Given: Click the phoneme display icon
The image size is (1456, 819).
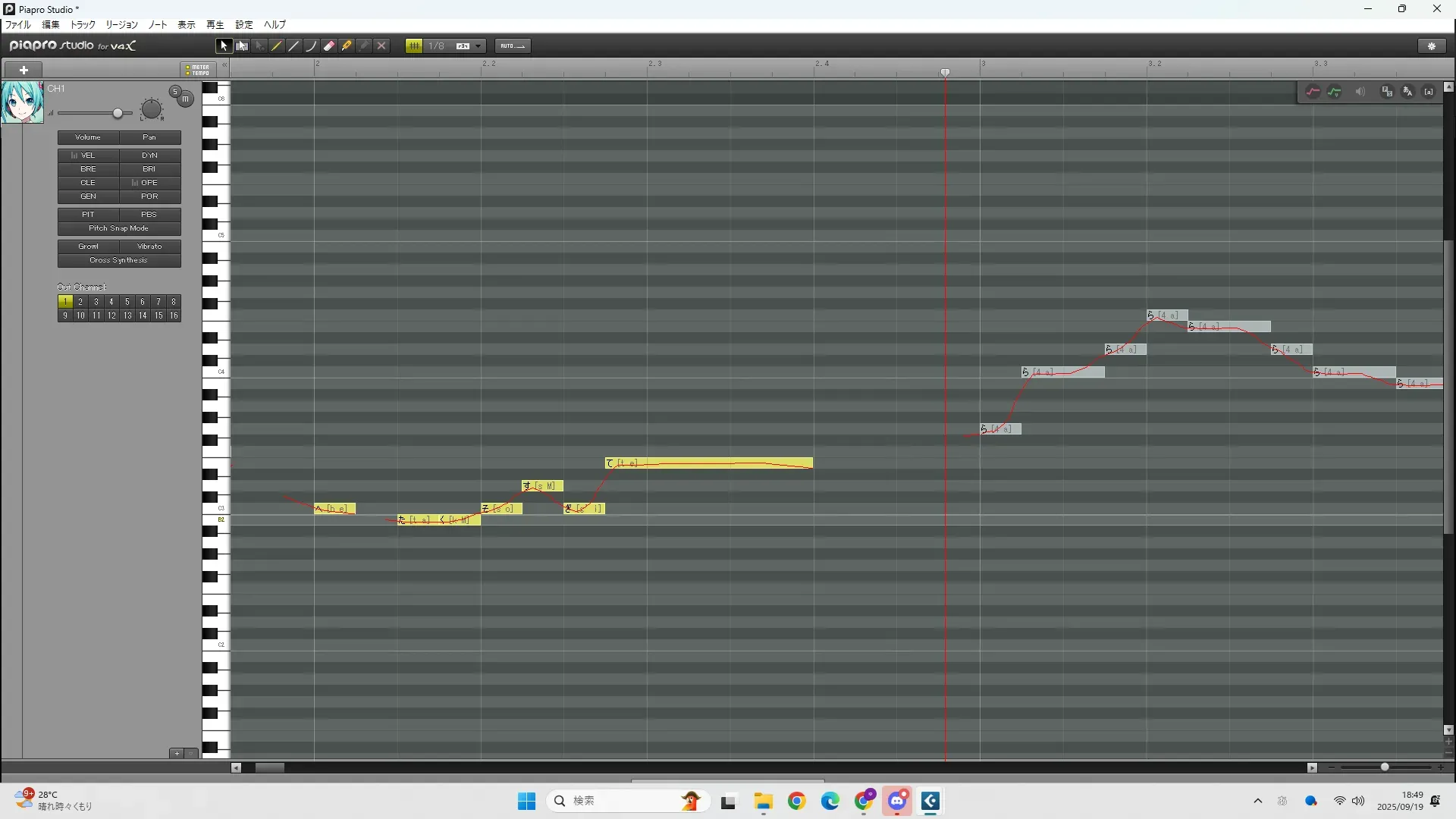Looking at the screenshot, I should click(x=1429, y=92).
